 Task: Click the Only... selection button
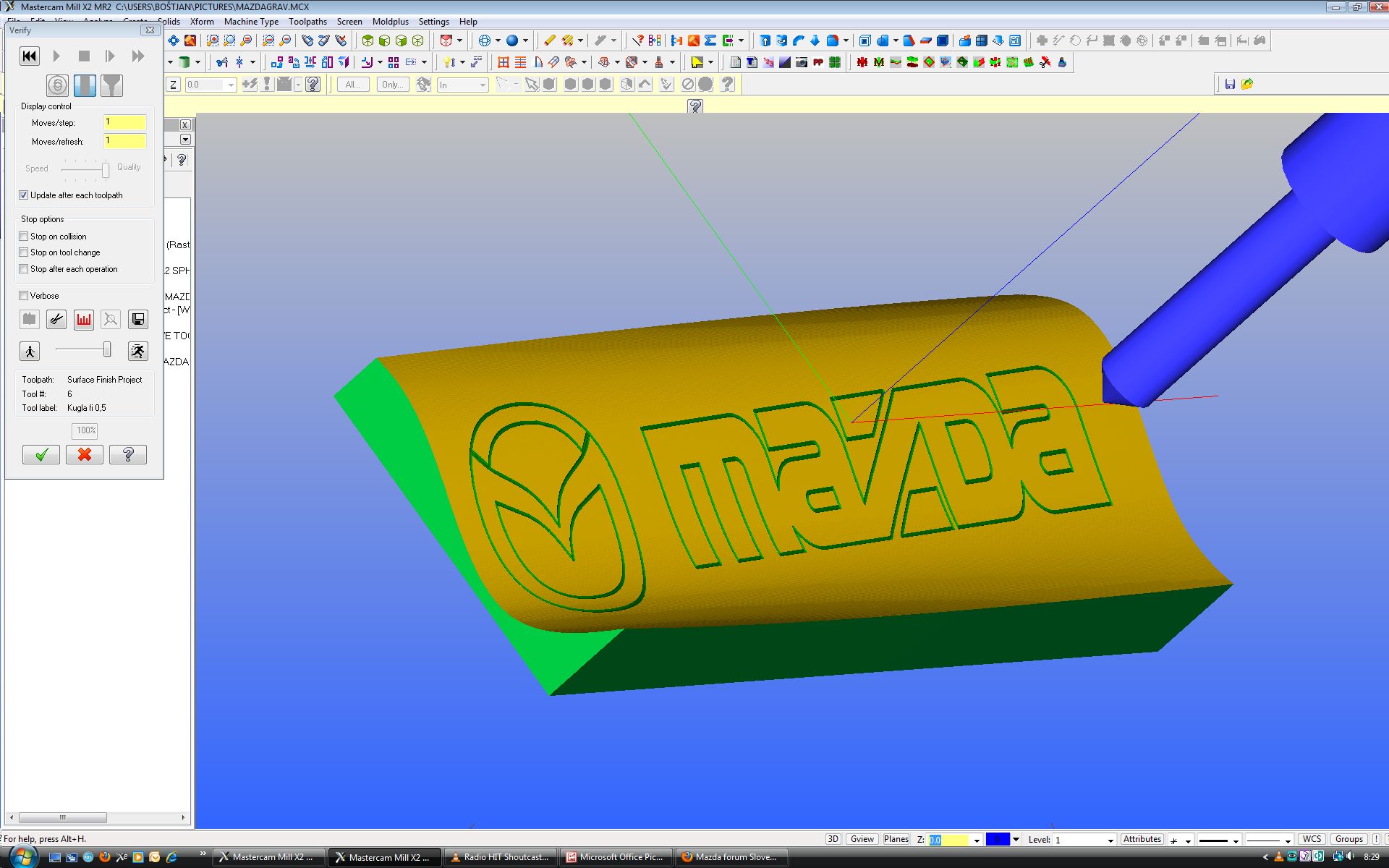[392, 85]
